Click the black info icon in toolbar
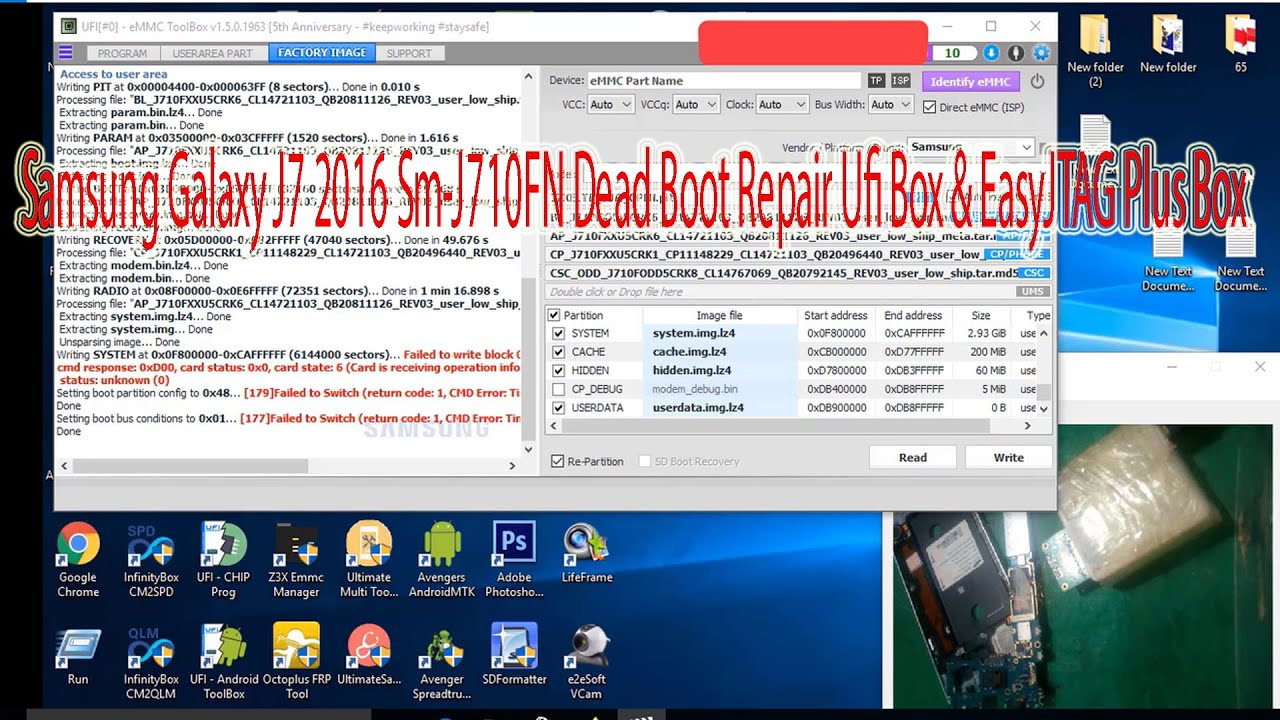Viewport: 1280px width, 720px height. tap(1016, 53)
